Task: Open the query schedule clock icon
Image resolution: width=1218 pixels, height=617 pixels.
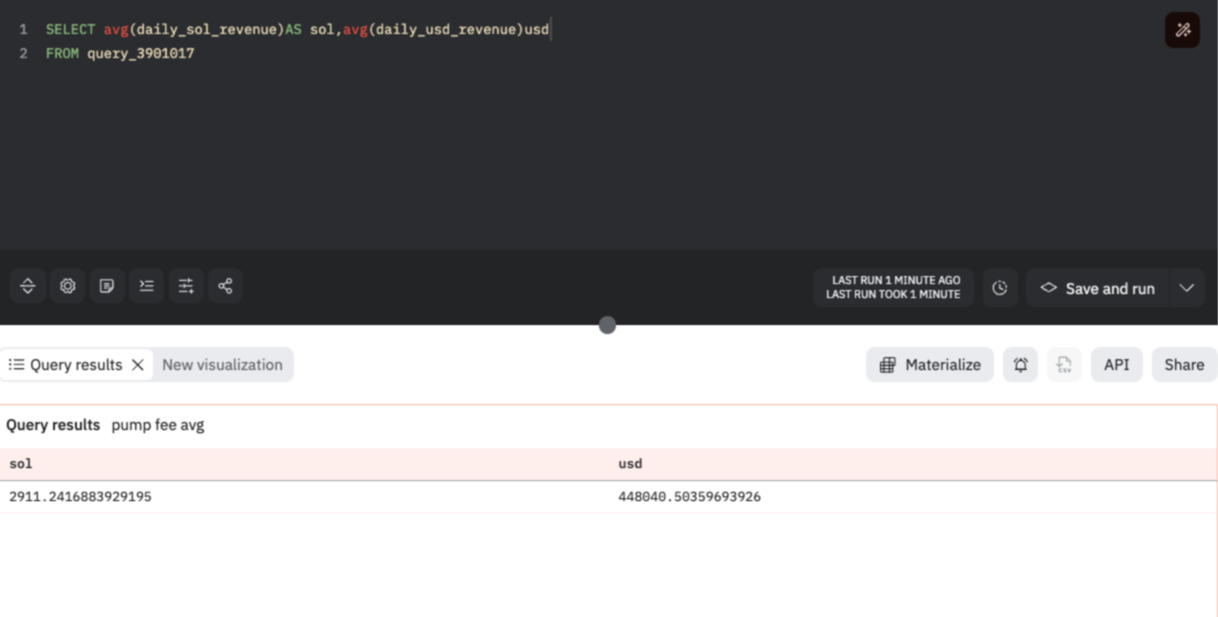Action: (x=1000, y=288)
